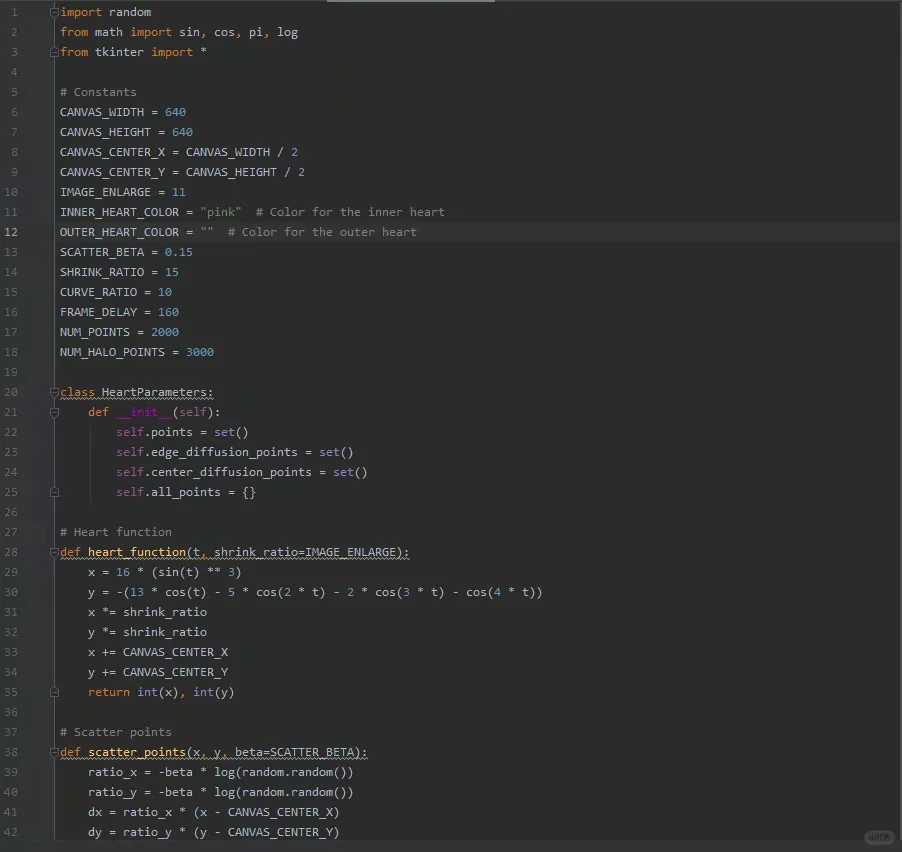Click 'y *= shrink_ratio' line
The image size is (902, 852).
coord(147,632)
